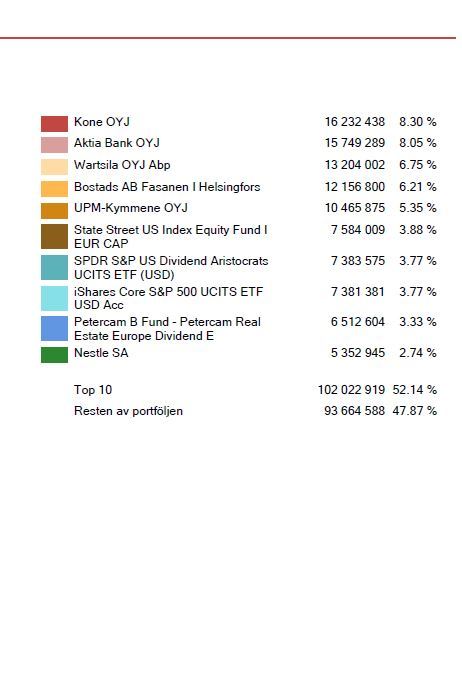Viewport: 462px width, 688px height.
Task: Click the 8.30 % share for Kone
Action: (x=418, y=122)
